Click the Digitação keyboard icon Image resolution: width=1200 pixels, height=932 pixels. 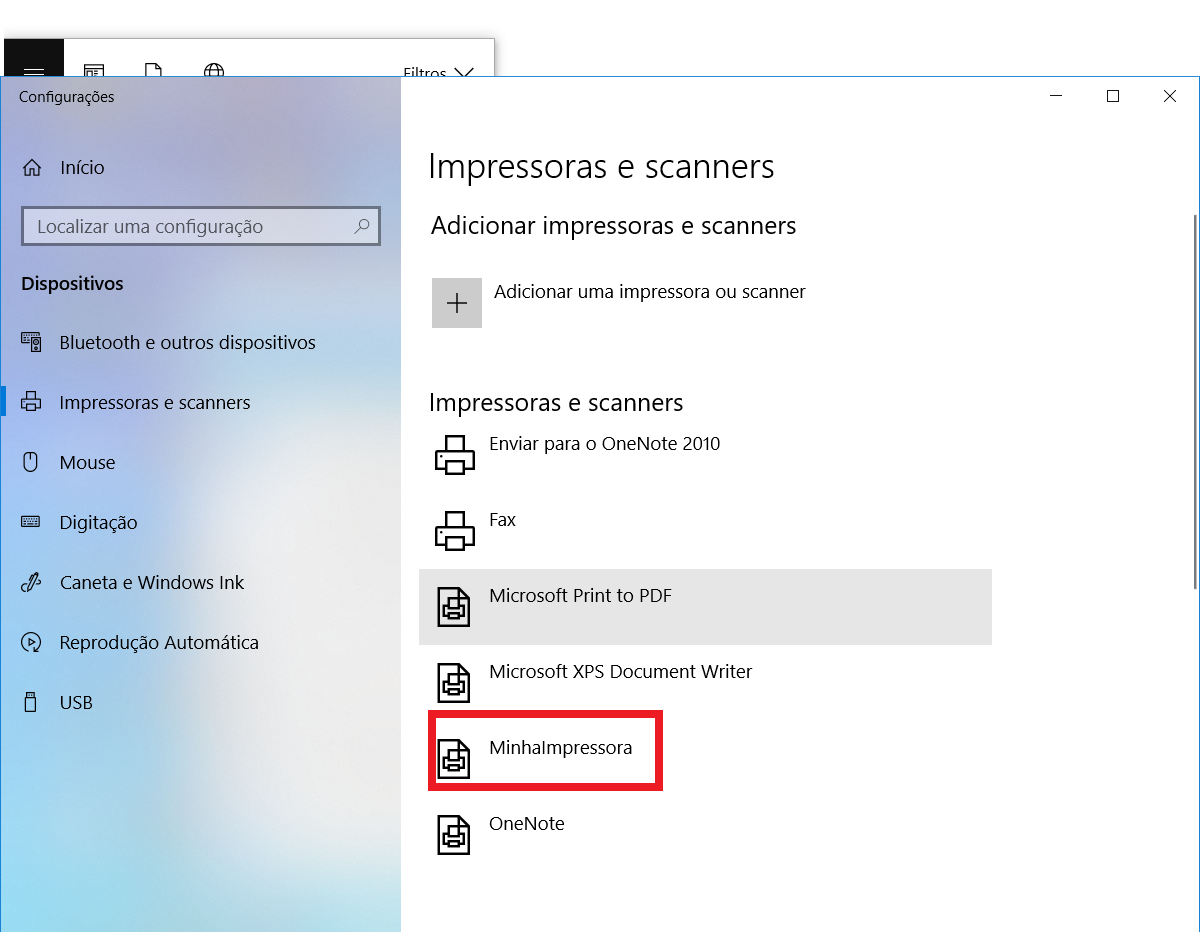[x=31, y=522]
